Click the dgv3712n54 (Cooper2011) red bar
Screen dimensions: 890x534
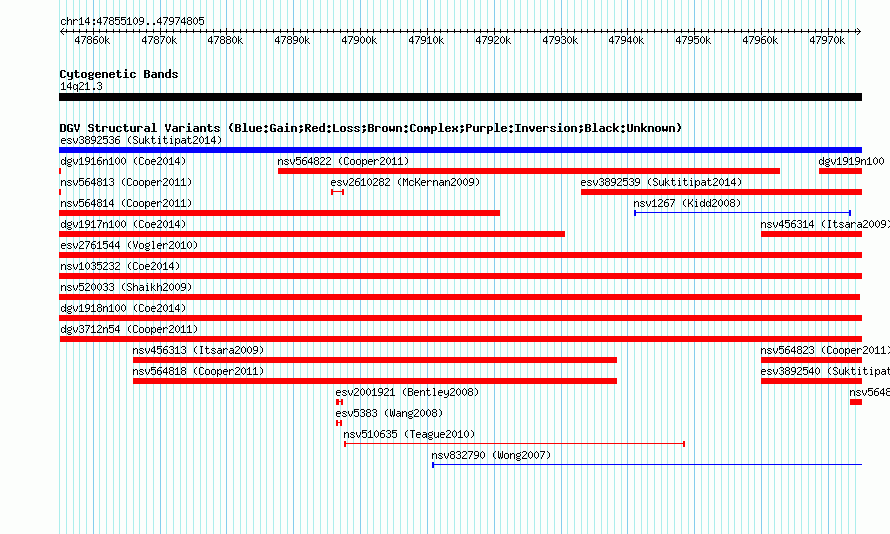point(460,339)
